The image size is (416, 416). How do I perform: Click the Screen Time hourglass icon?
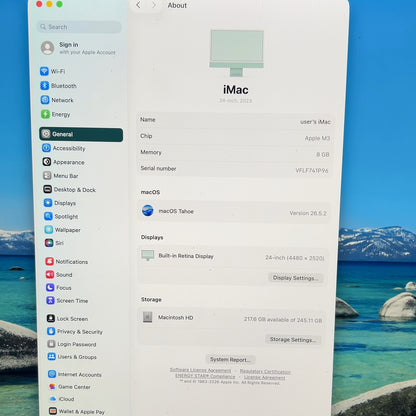click(50, 300)
